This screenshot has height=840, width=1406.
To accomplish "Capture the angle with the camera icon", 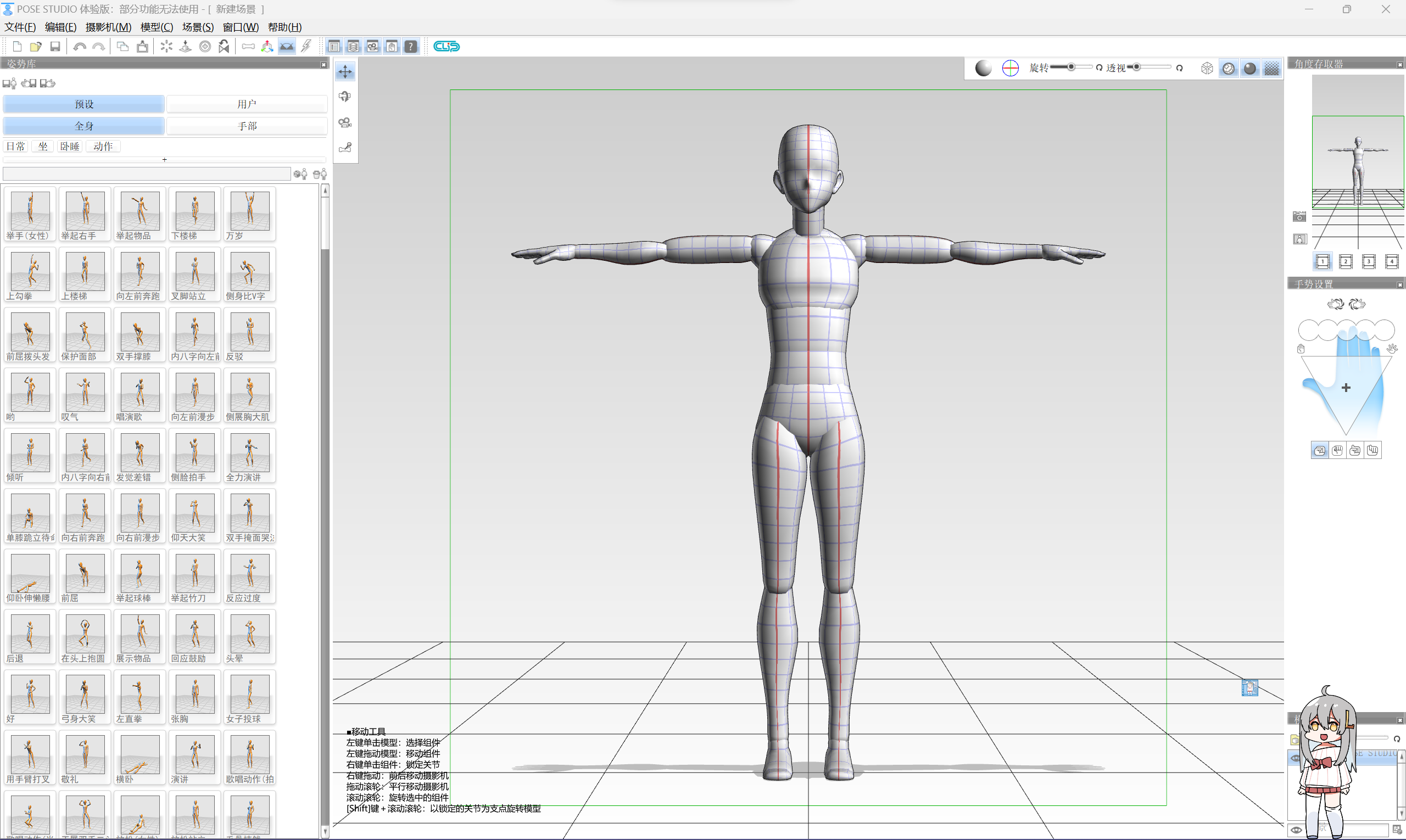I will [x=1299, y=217].
